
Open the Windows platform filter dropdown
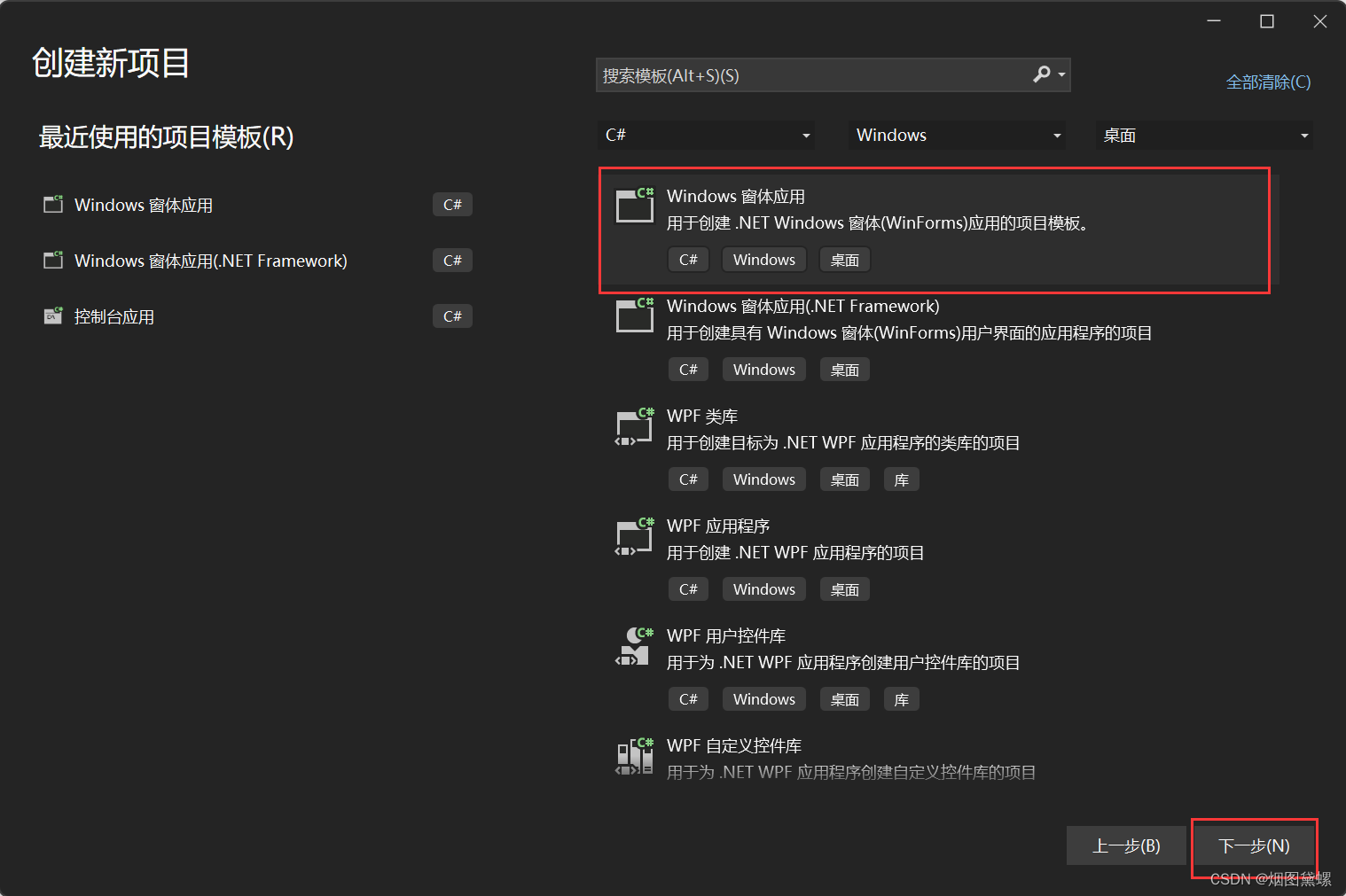point(957,135)
